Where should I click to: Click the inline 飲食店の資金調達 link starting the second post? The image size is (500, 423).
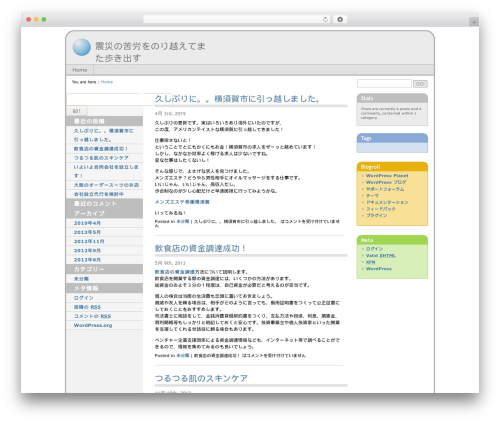coord(175,272)
